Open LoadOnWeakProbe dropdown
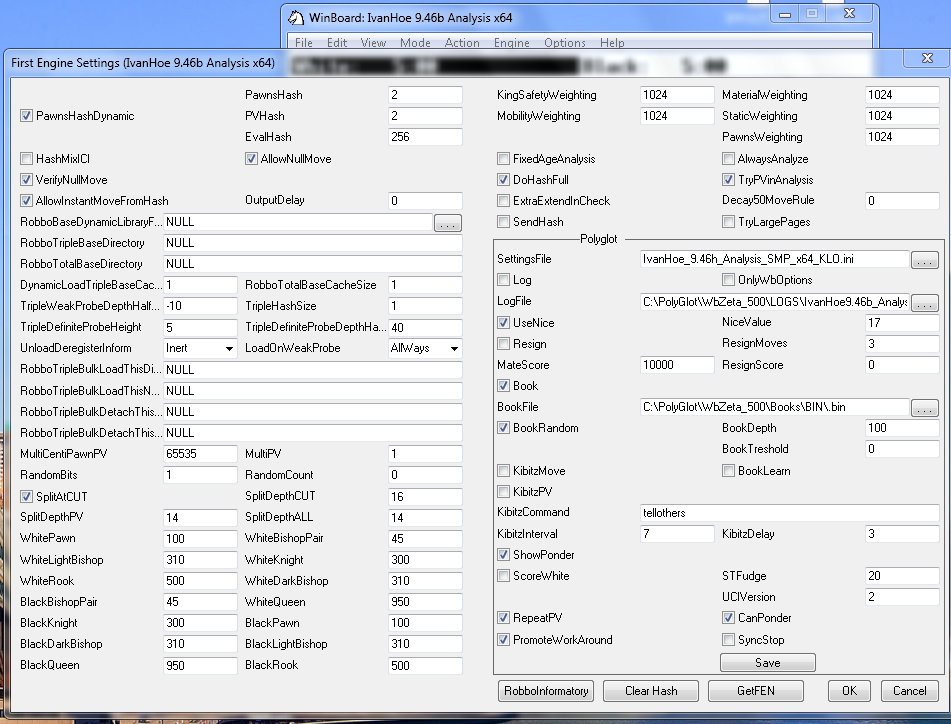 coord(425,348)
